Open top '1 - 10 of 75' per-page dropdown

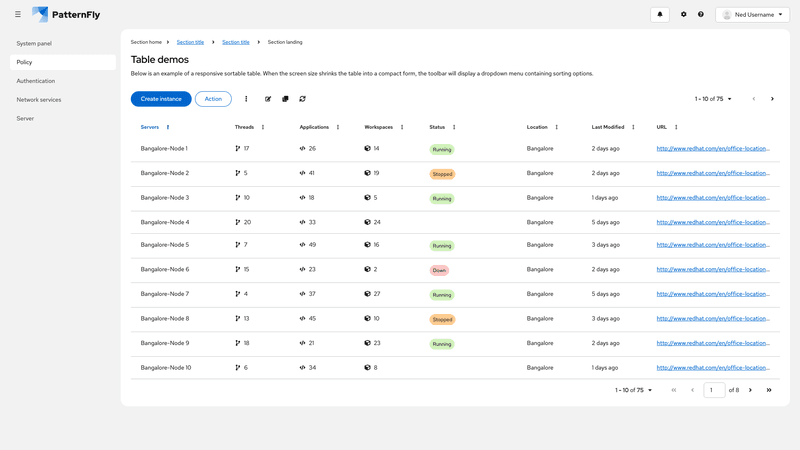click(x=713, y=99)
